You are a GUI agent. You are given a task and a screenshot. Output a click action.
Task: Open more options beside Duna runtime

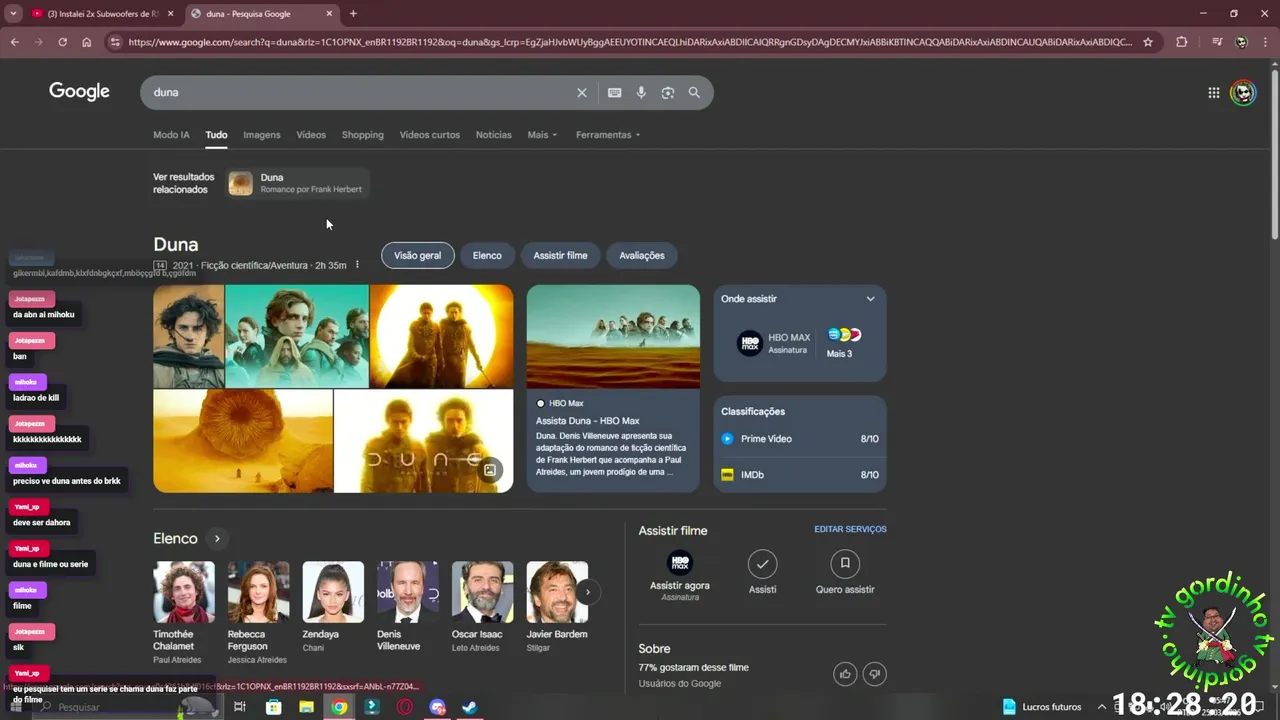(x=357, y=265)
